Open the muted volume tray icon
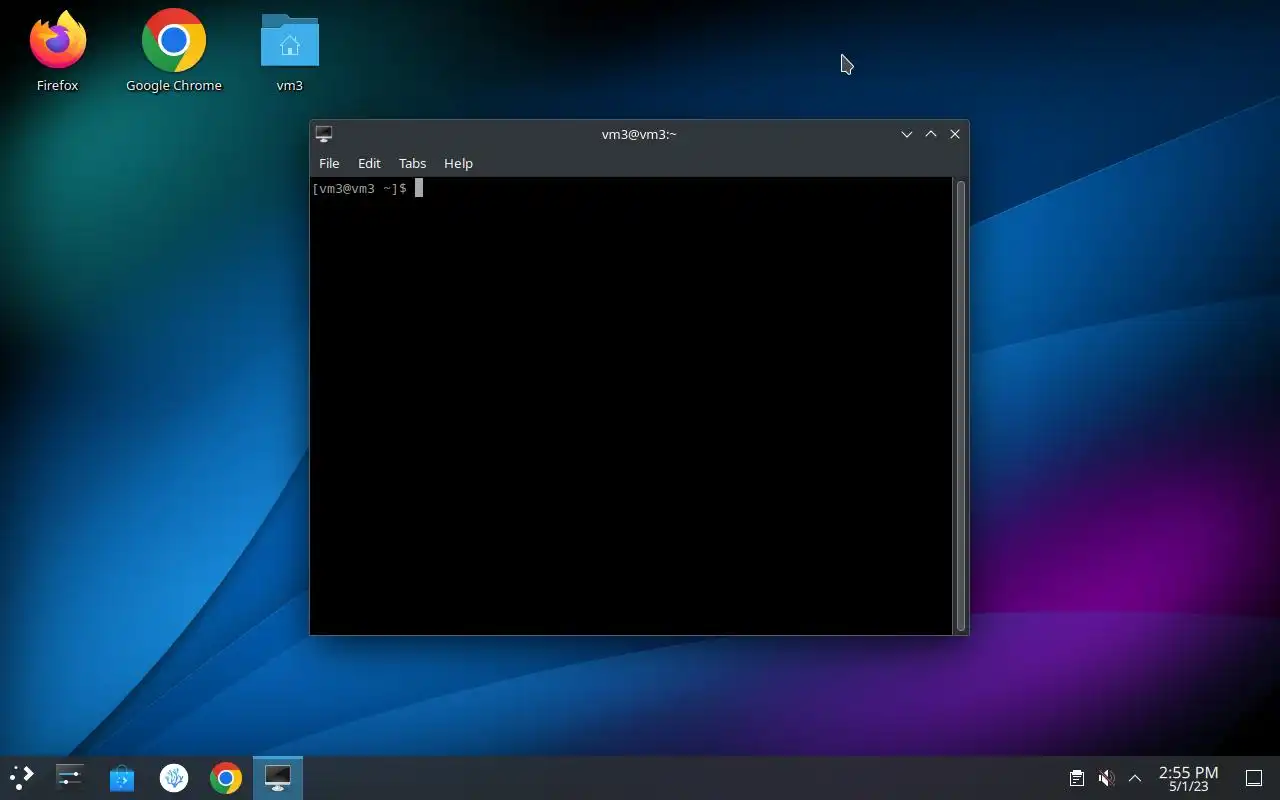Image resolution: width=1280 pixels, height=800 pixels. click(x=1106, y=777)
